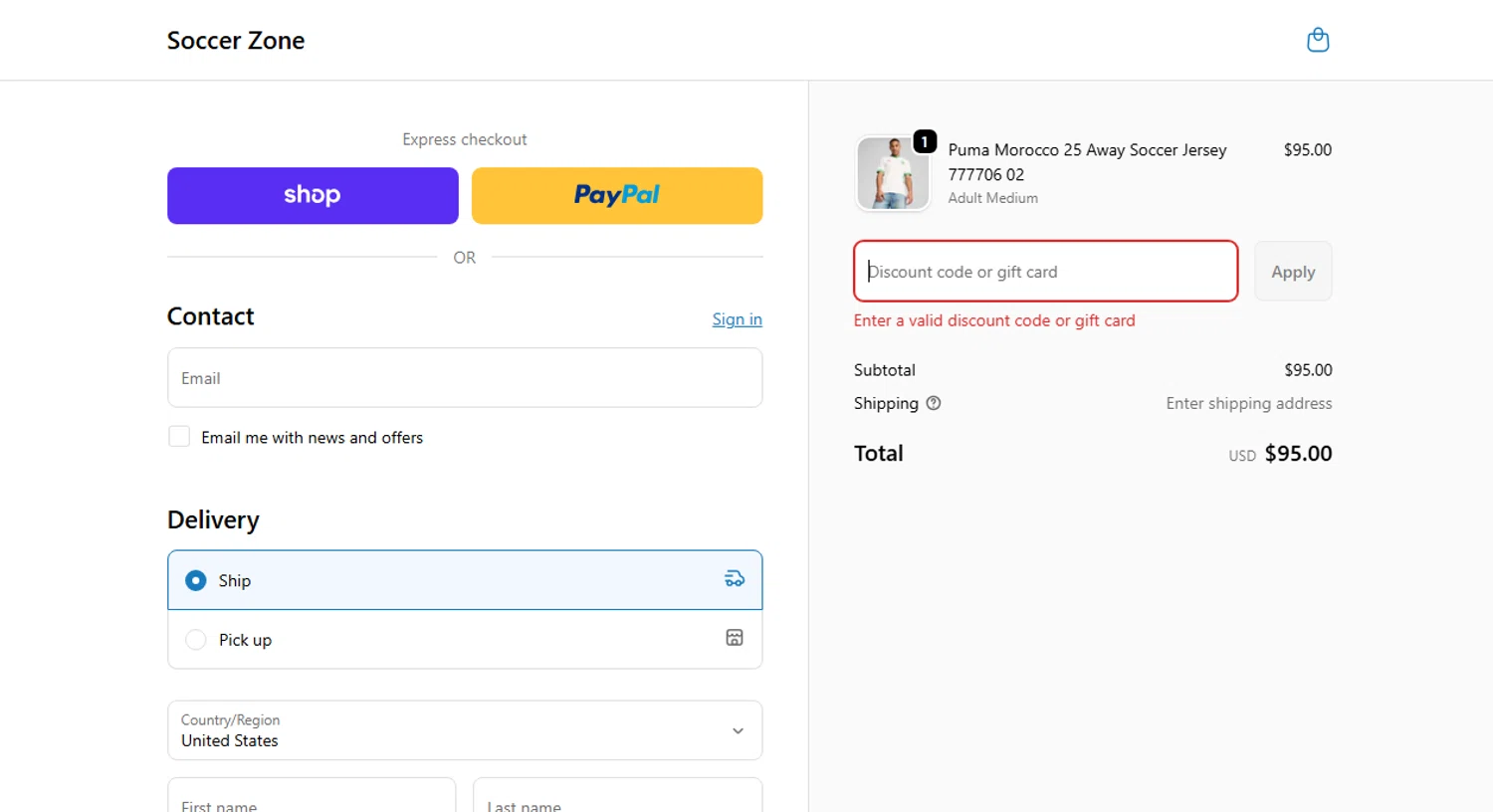Click the Total $95.00 amount
The image size is (1493, 812).
coord(1298,454)
